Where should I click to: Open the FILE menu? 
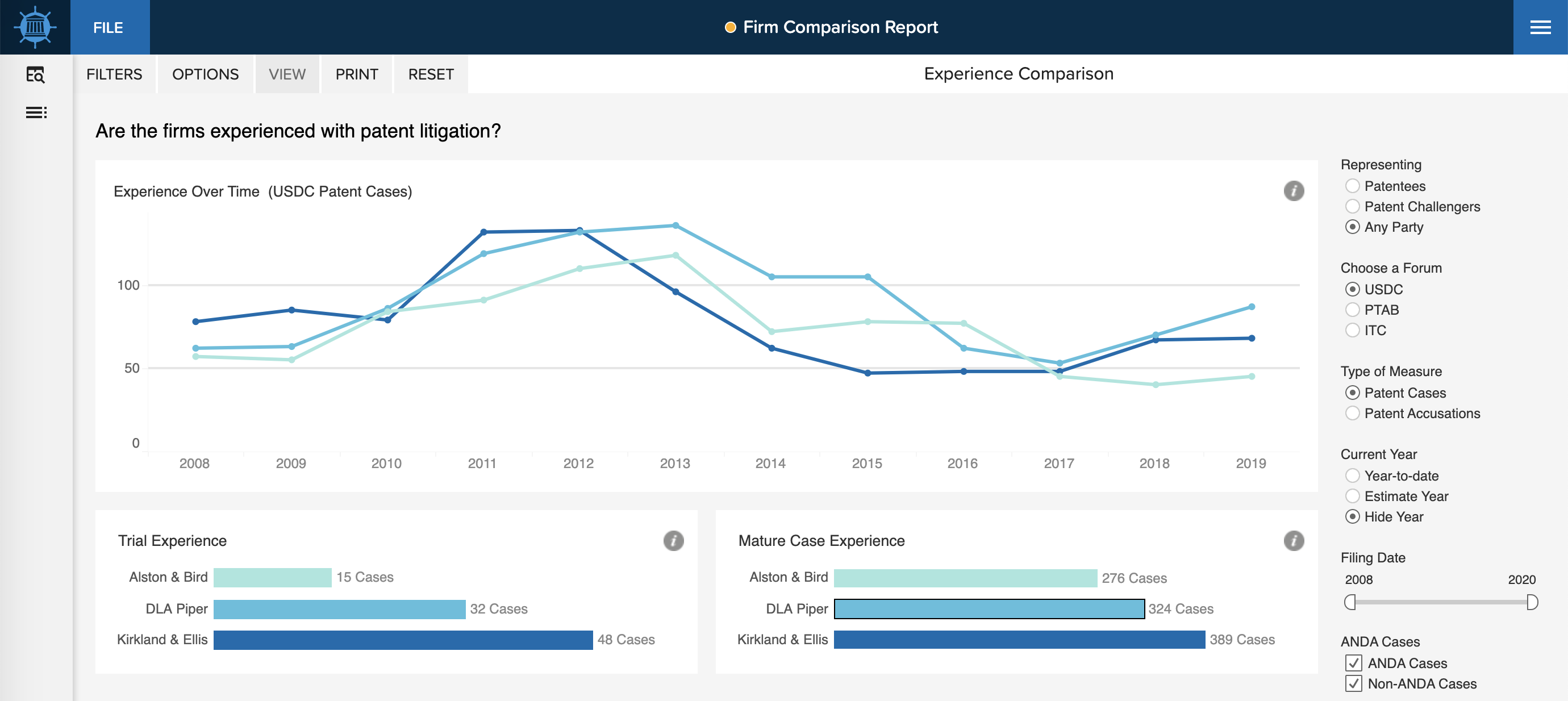(x=110, y=27)
